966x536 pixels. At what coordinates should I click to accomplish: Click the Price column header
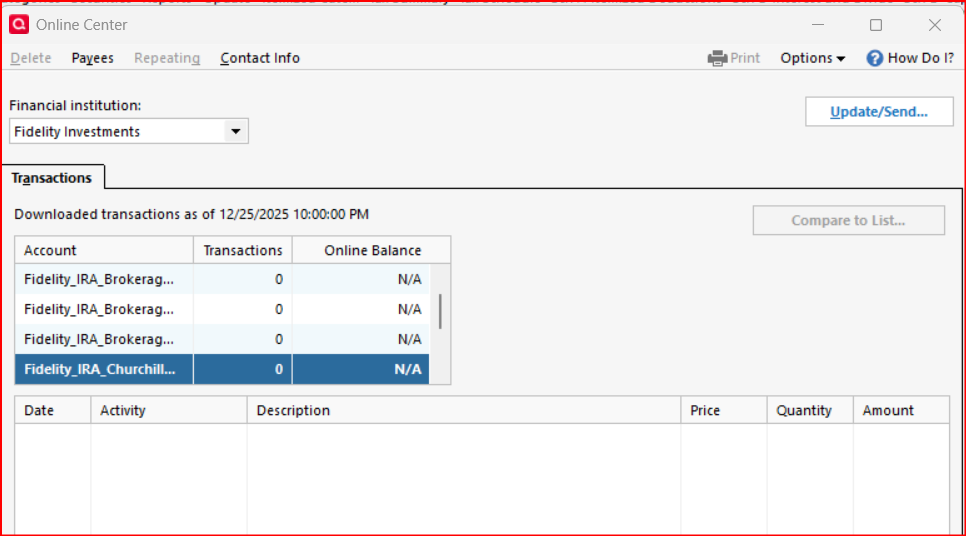tap(724, 410)
